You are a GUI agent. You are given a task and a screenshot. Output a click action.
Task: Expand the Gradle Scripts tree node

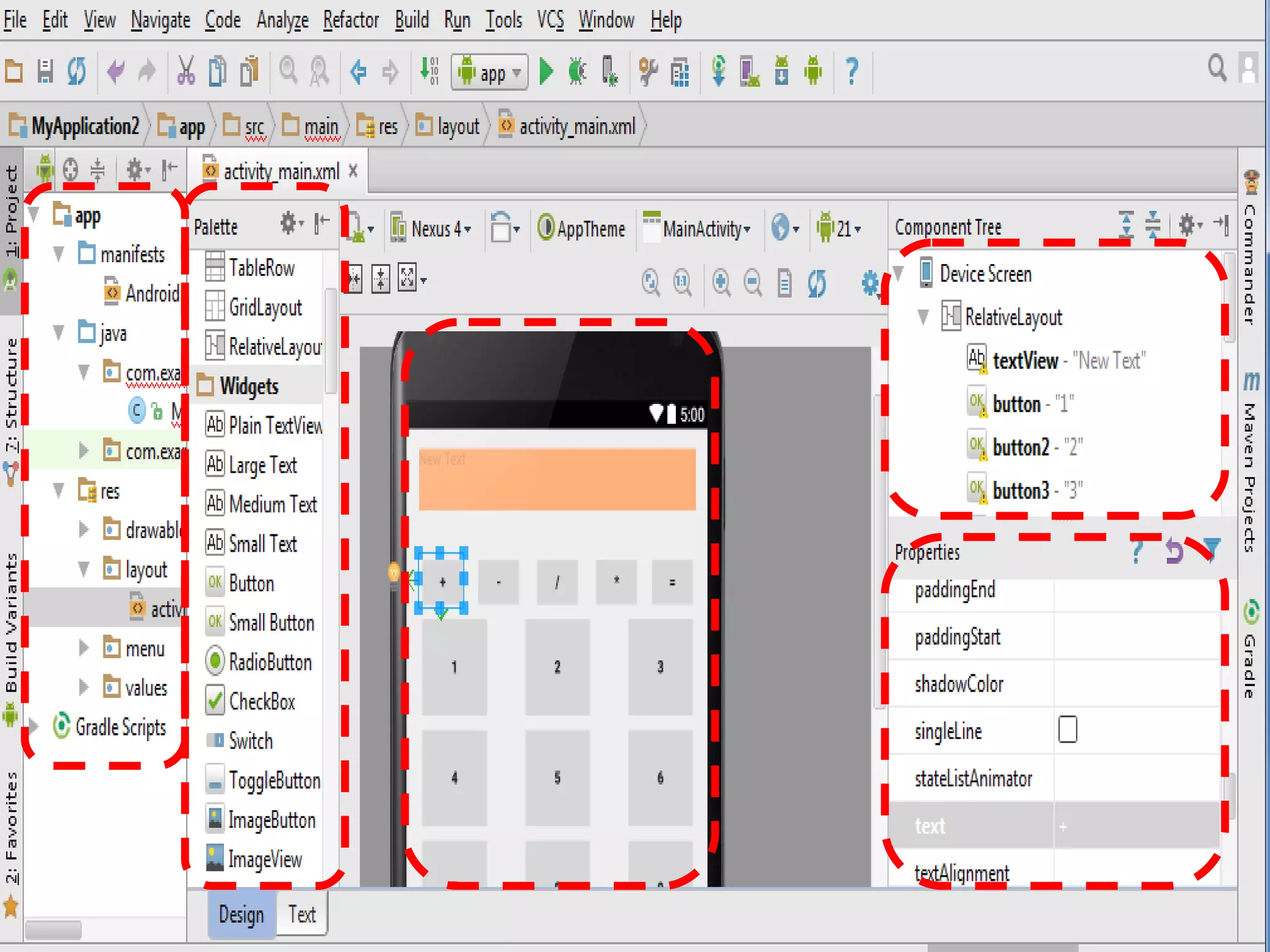click(x=34, y=726)
